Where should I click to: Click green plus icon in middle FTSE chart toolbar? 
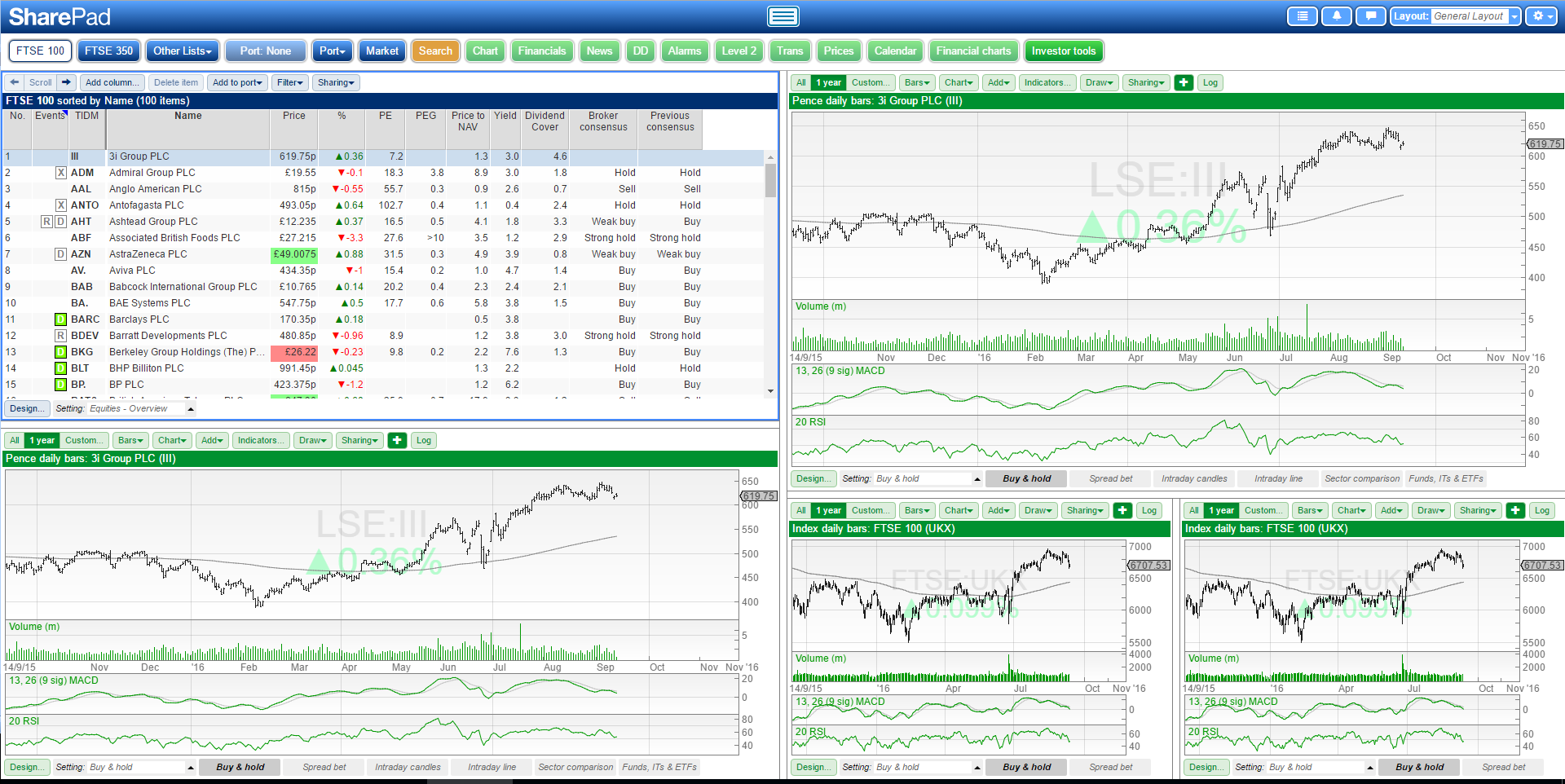[x=1122, y=510]
